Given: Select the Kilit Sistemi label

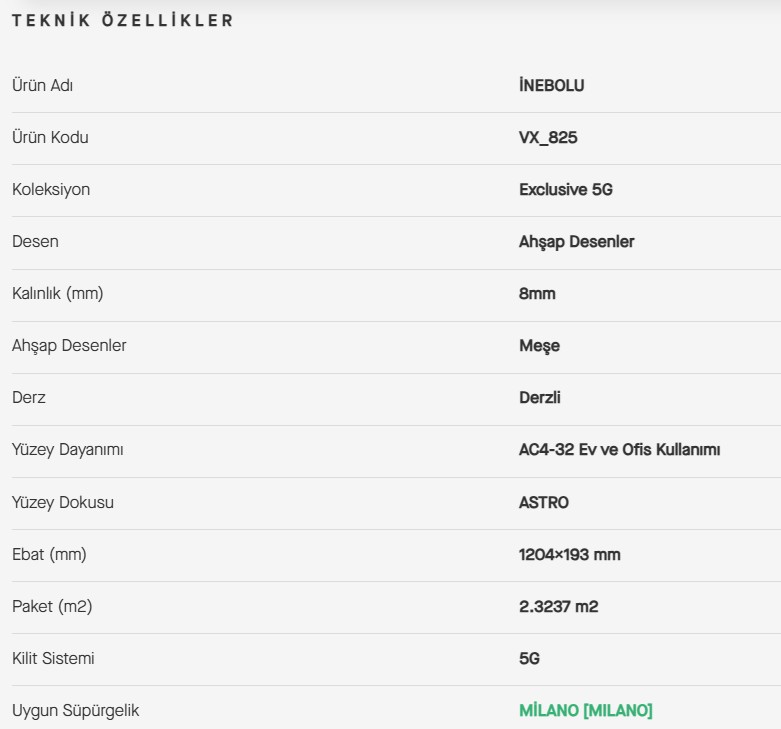Looking at the screenshot, I should tap(53, 658).
